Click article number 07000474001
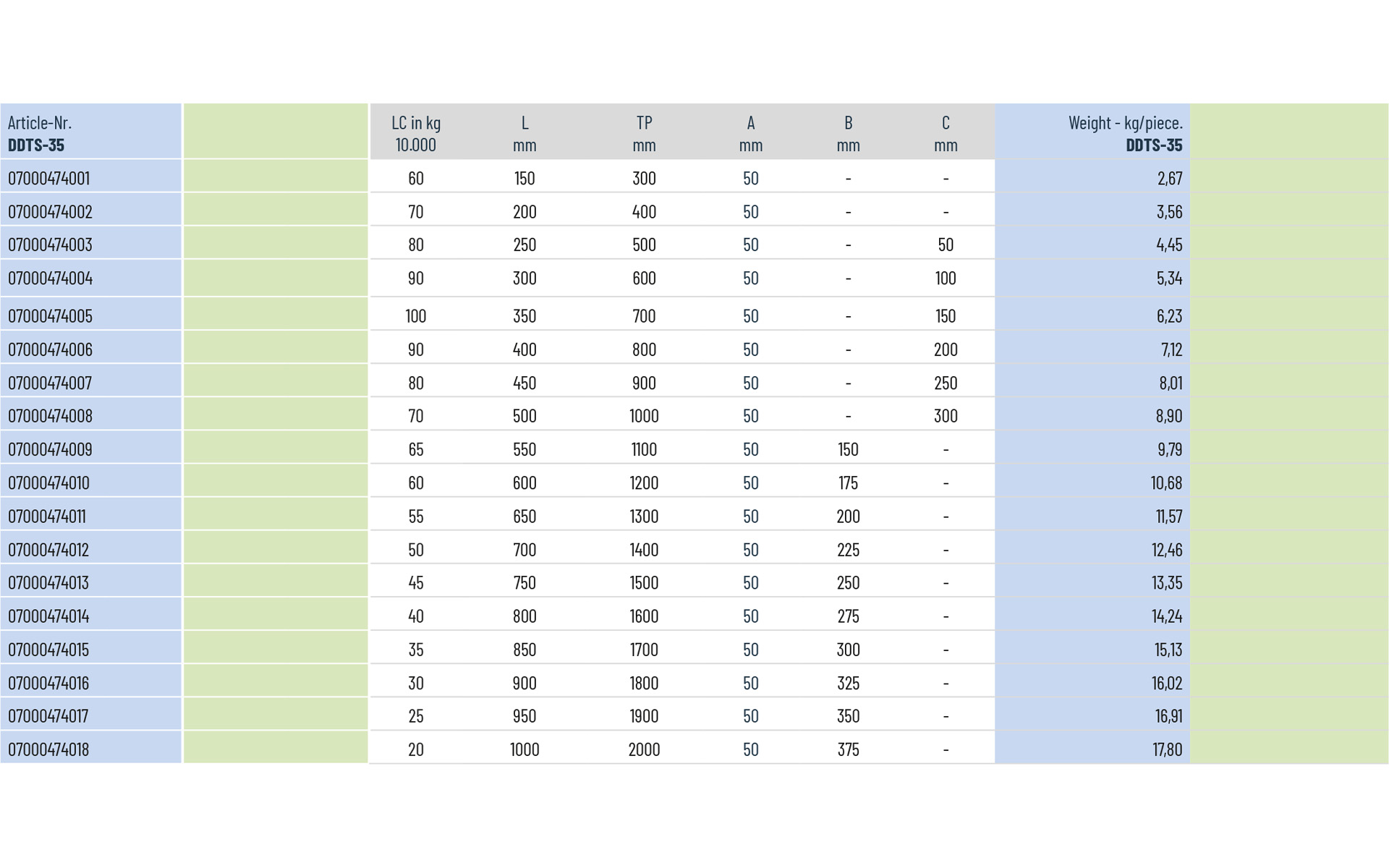The image size is (1389, 868). pos(49,178)
